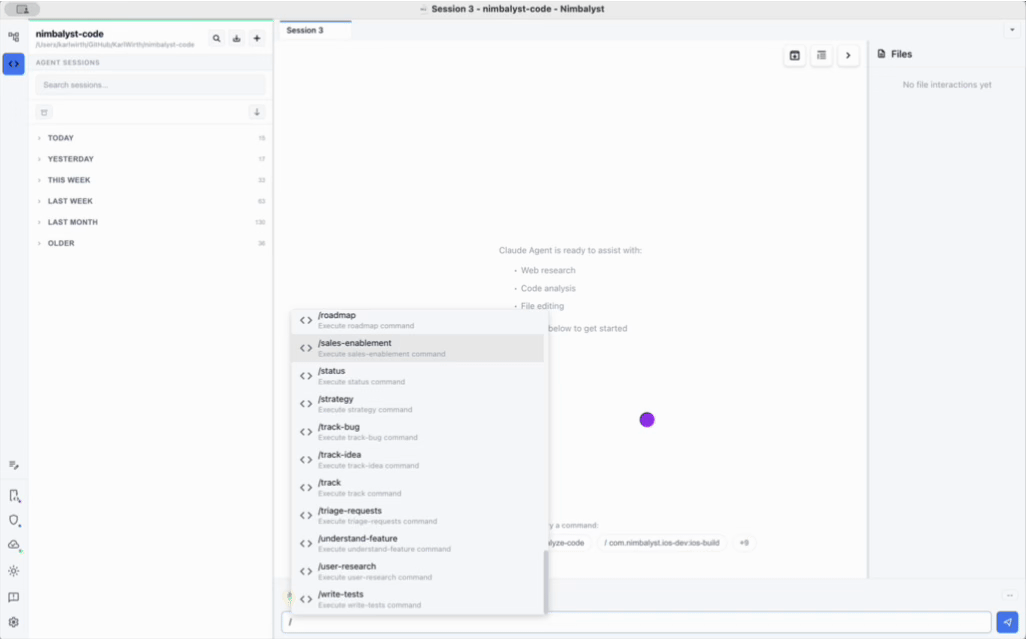Open the theme brightness icon in the left rail
This screenshot has width=1026, height=640.
[x=13, y=571]
